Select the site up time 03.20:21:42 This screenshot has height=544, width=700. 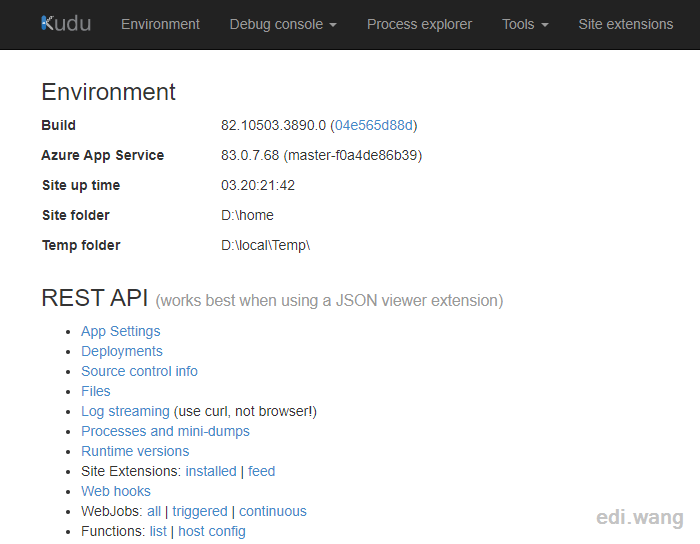point(258,185)
